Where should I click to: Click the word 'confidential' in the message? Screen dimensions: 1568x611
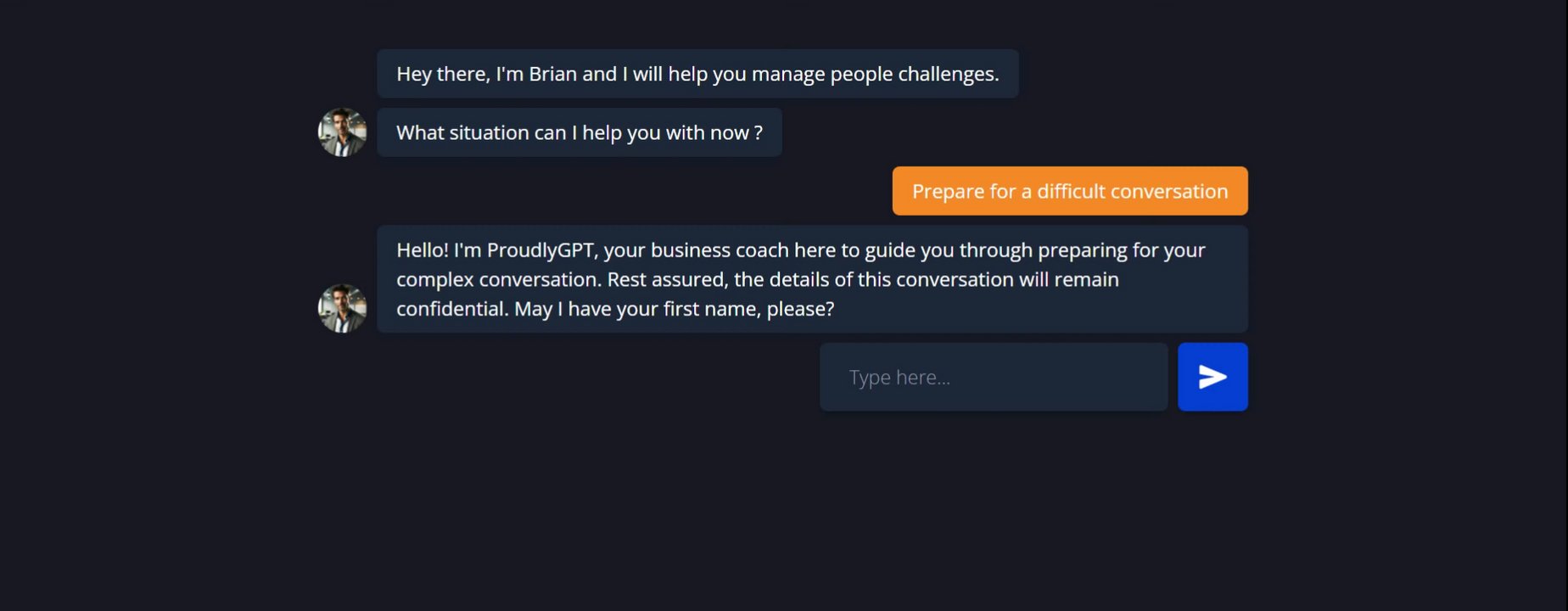451,309
